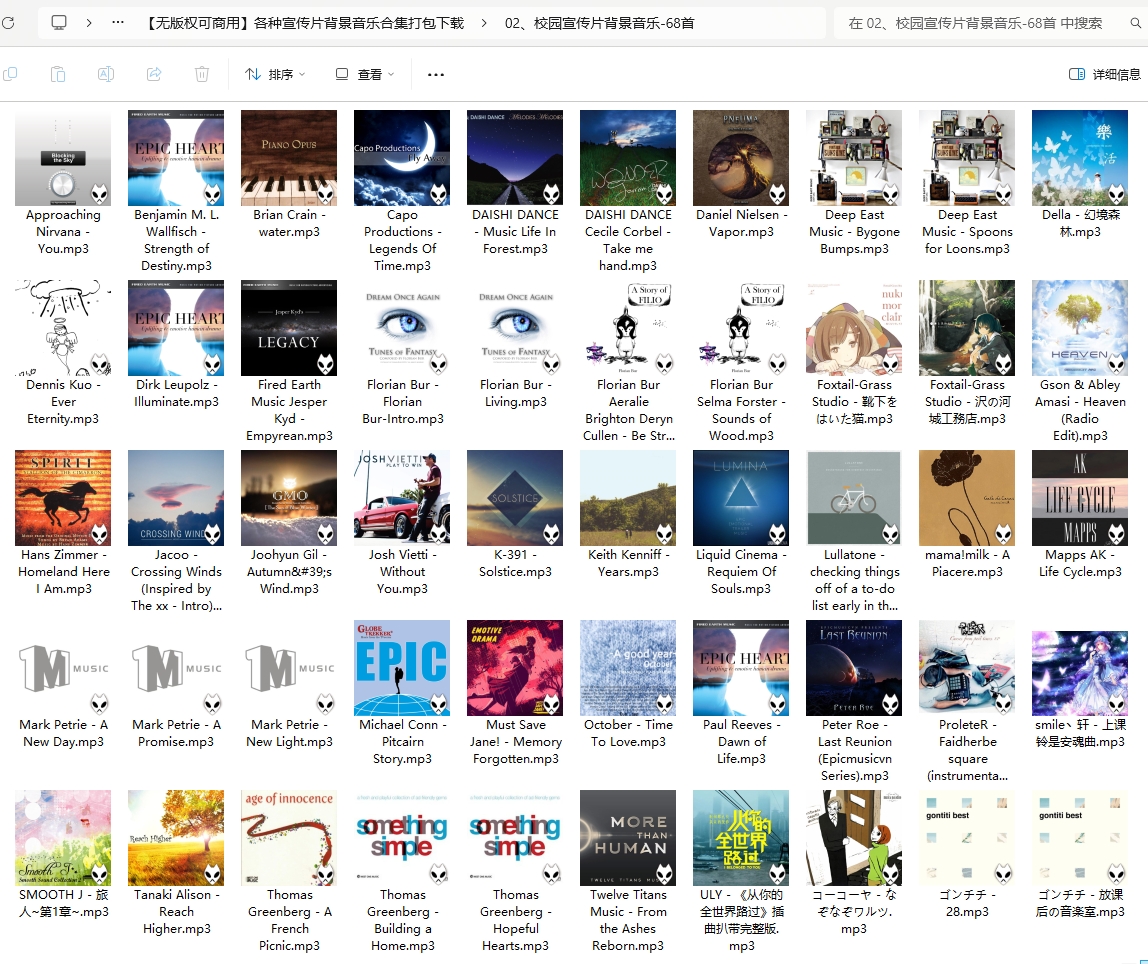Click the 02、校园宣传片背景音乐-68首 breadcrumb
The image size is (1148, 964).
600,22
